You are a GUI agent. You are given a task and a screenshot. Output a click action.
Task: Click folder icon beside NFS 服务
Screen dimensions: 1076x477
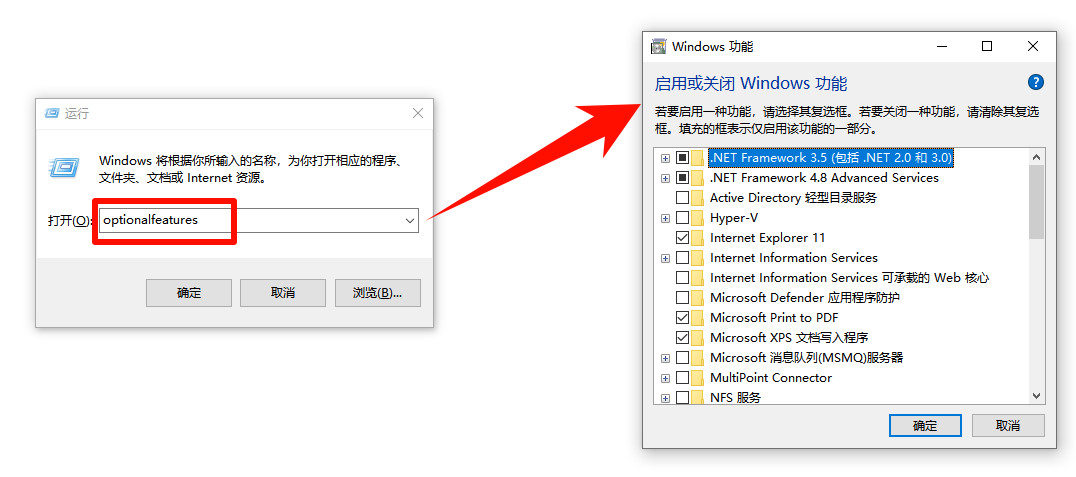[x=698, y=397]
